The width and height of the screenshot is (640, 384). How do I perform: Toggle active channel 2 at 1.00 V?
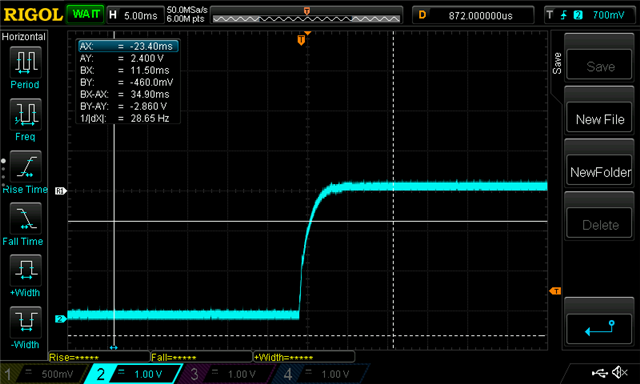tap(133, 374)
